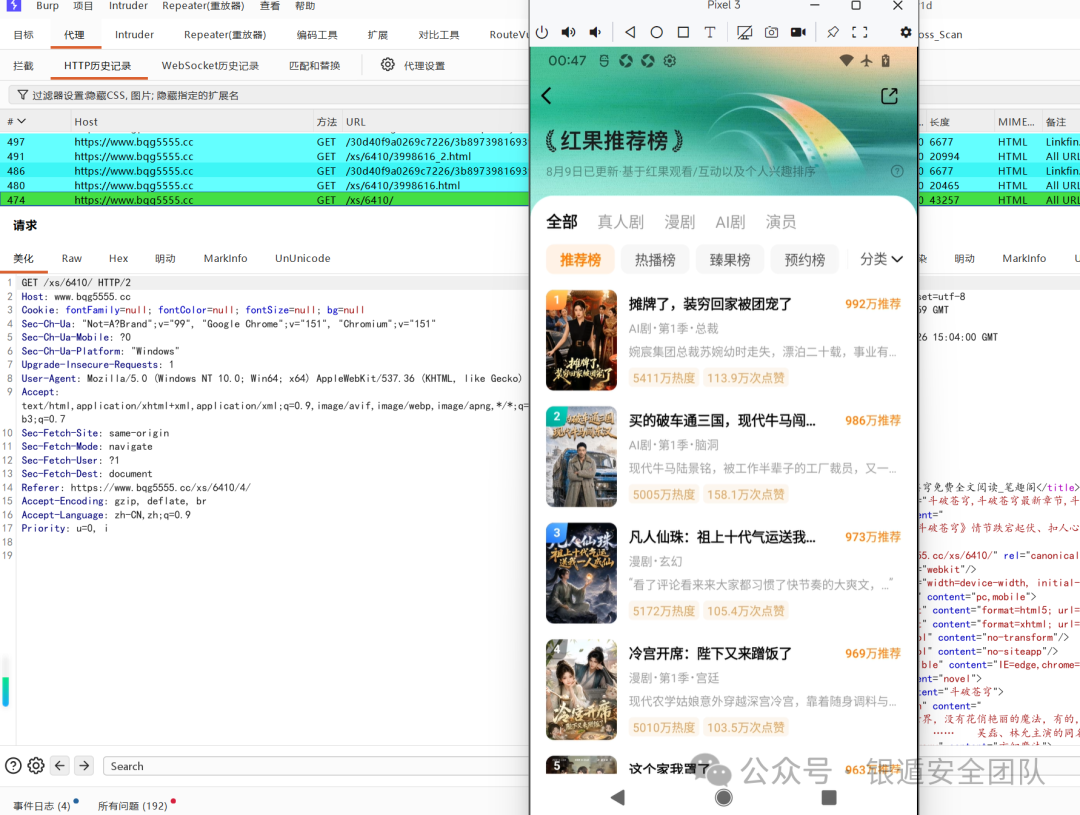Sort history by the # column dropdown arrow

(x=21, y=121)
